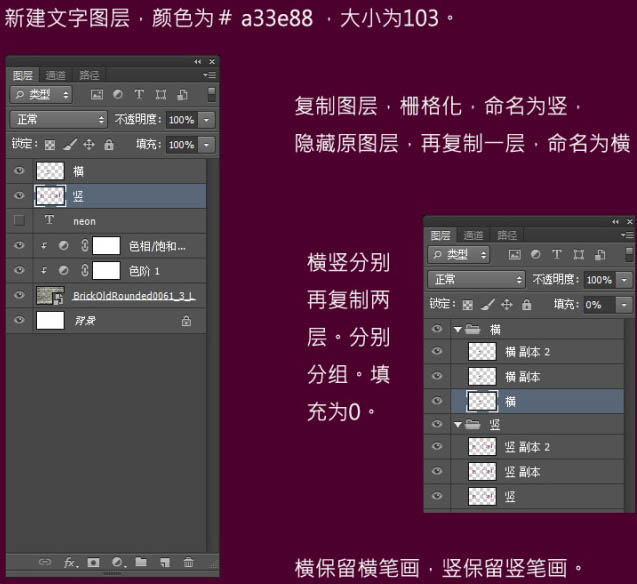Collapse the 竖 group in right panel
This screenshot has height=584, width=637.
(x=458, y=425)
